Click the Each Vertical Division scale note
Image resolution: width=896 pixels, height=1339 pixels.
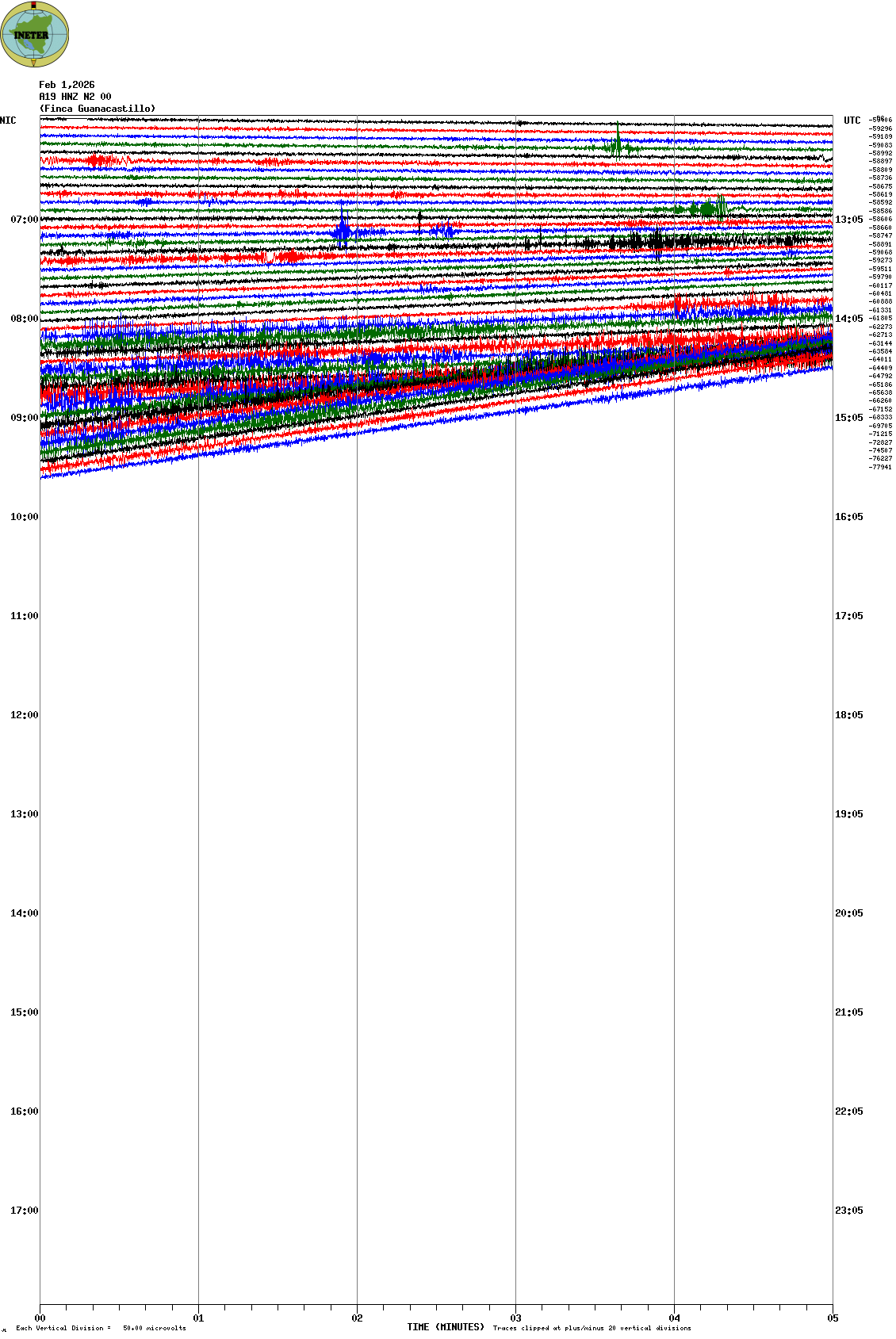(101, 1328)
